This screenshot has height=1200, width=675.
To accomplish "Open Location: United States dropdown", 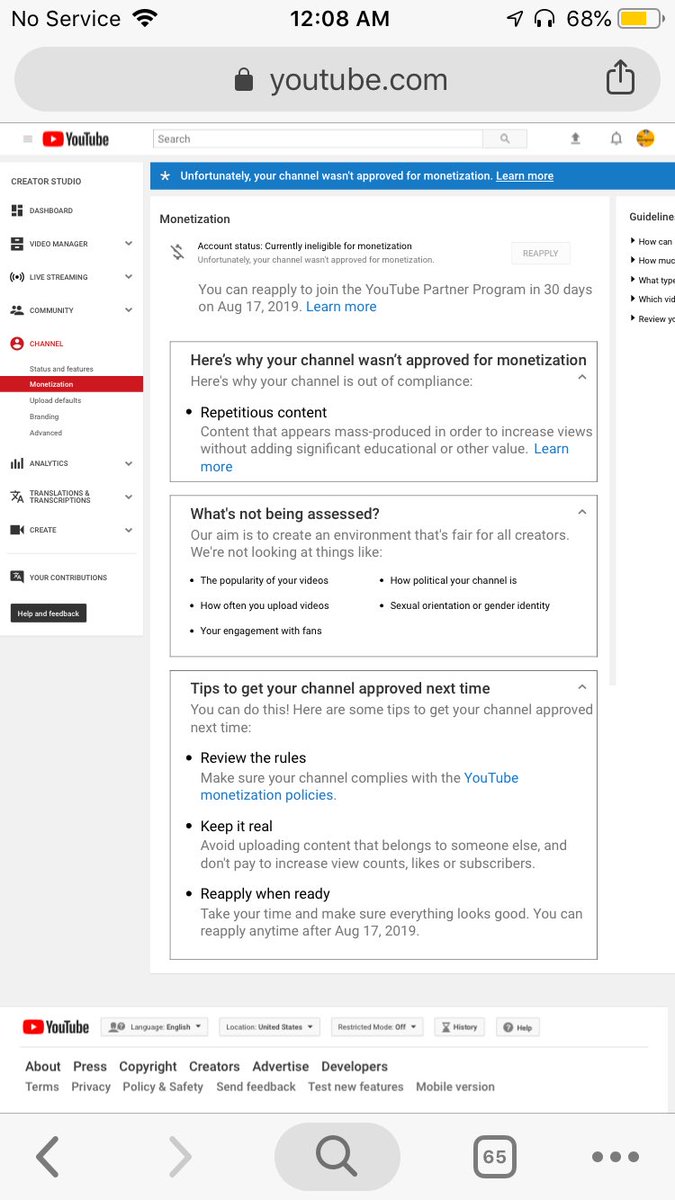I will click(x=269, y=1027).
